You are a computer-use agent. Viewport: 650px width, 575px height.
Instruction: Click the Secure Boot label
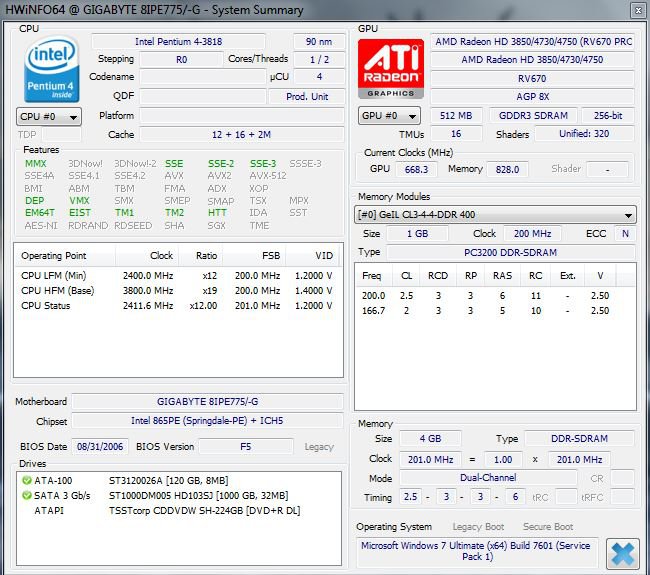pos(548,527)
